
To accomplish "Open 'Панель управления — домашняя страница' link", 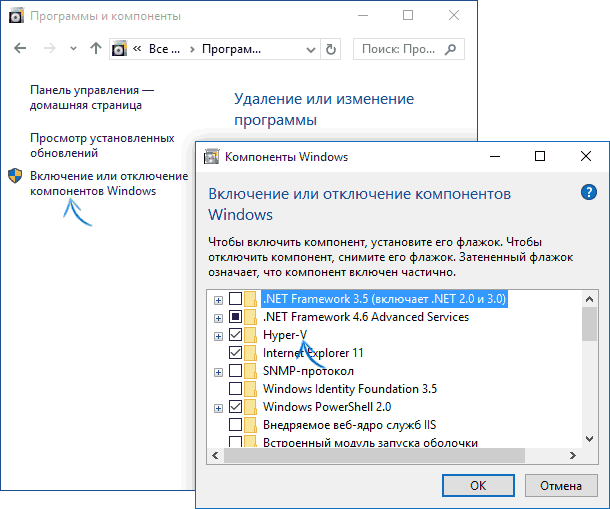I will (x=92, y=98).
